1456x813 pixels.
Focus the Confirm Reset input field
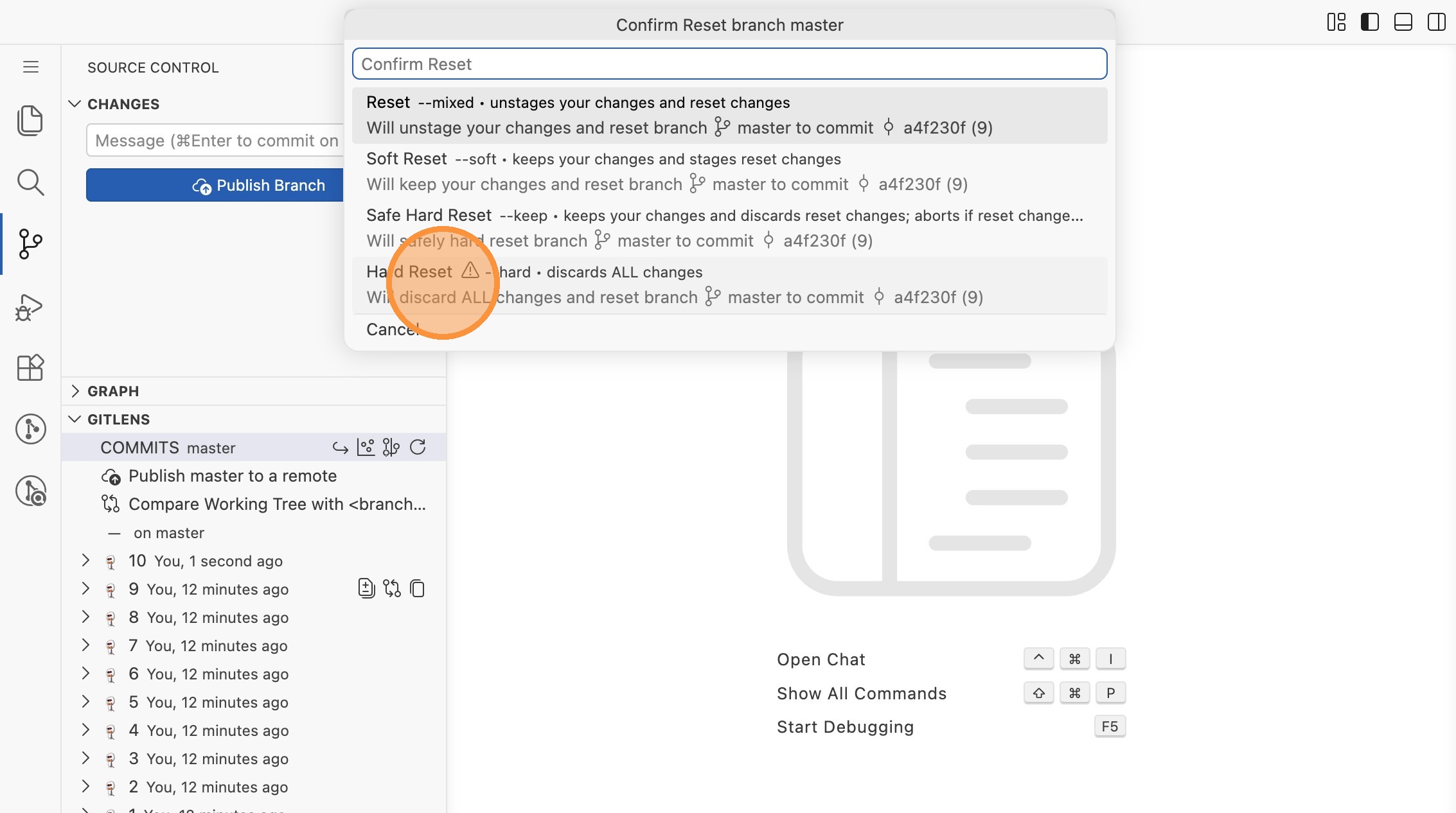tap(729, 64)
